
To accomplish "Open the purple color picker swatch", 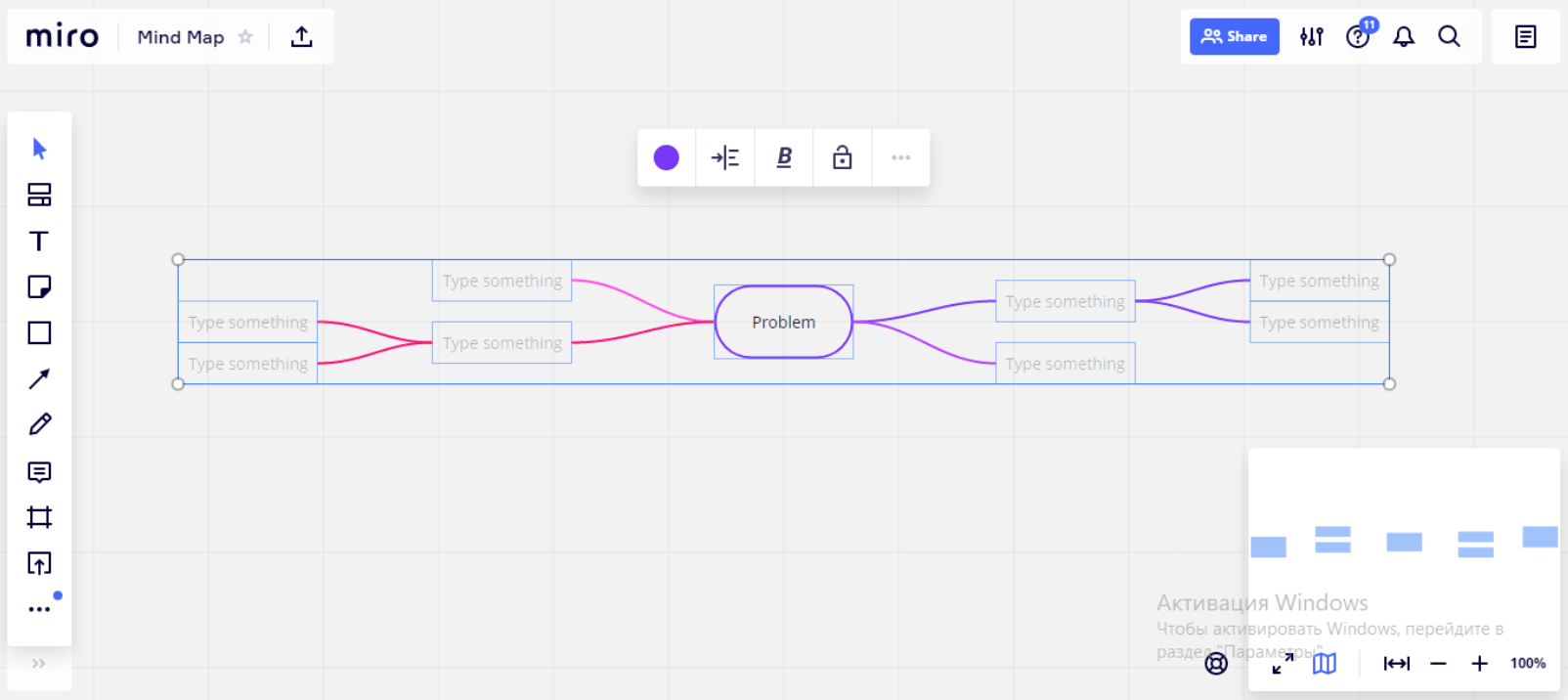I will click(666, 157).
